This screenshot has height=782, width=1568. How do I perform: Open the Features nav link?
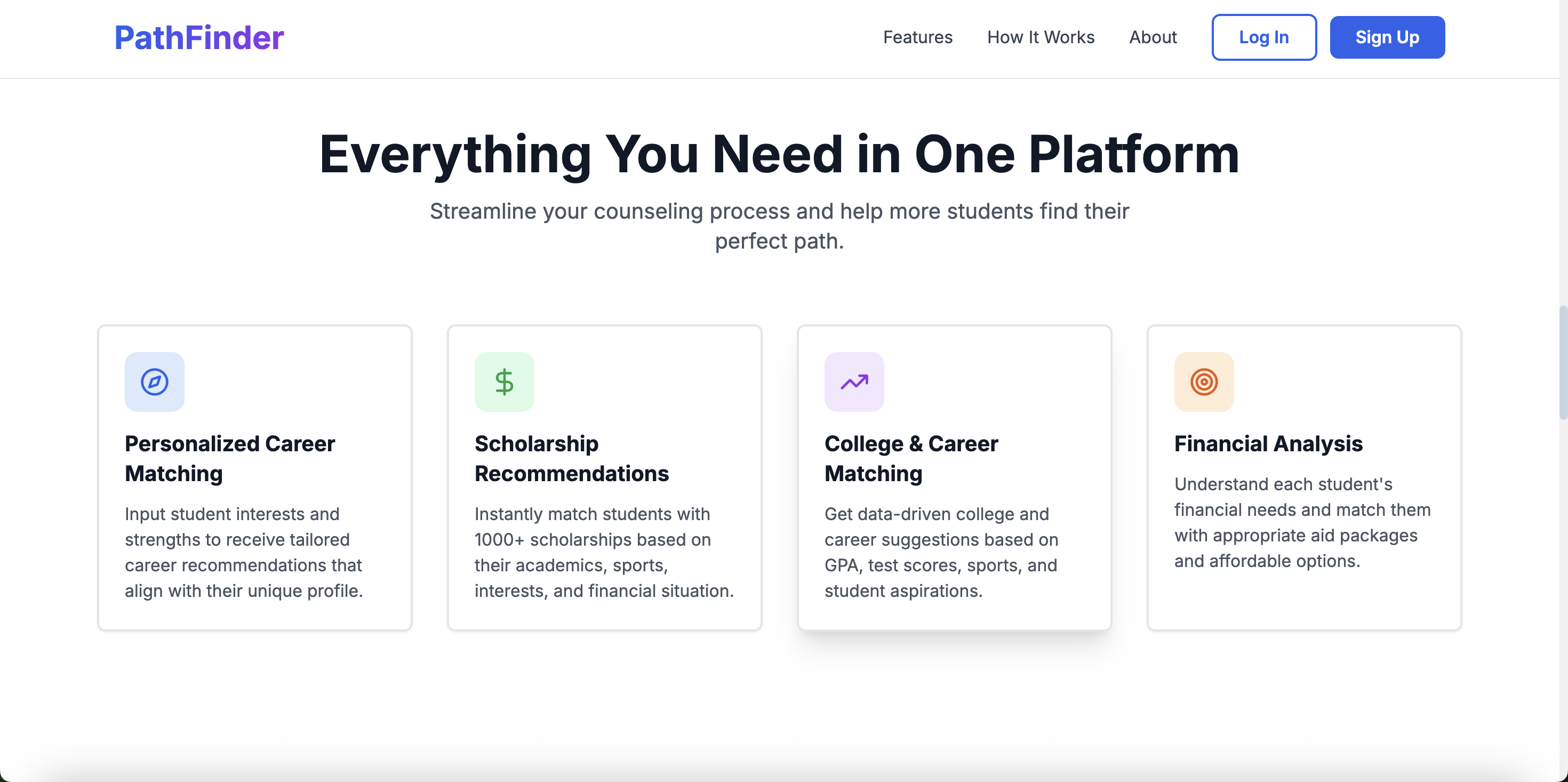pos(917,38)
